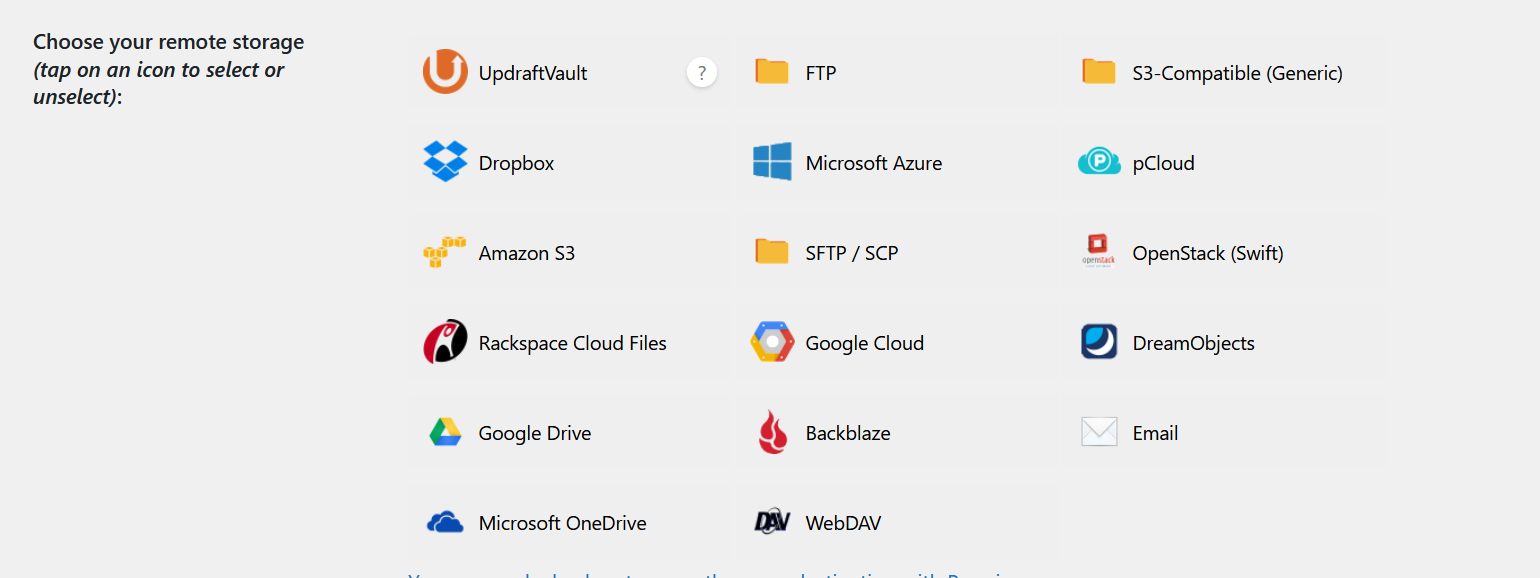Choose the OpenStack (Swift) red icon
This screenshot has height=578, width=1540.
(x=1099, y=250)
